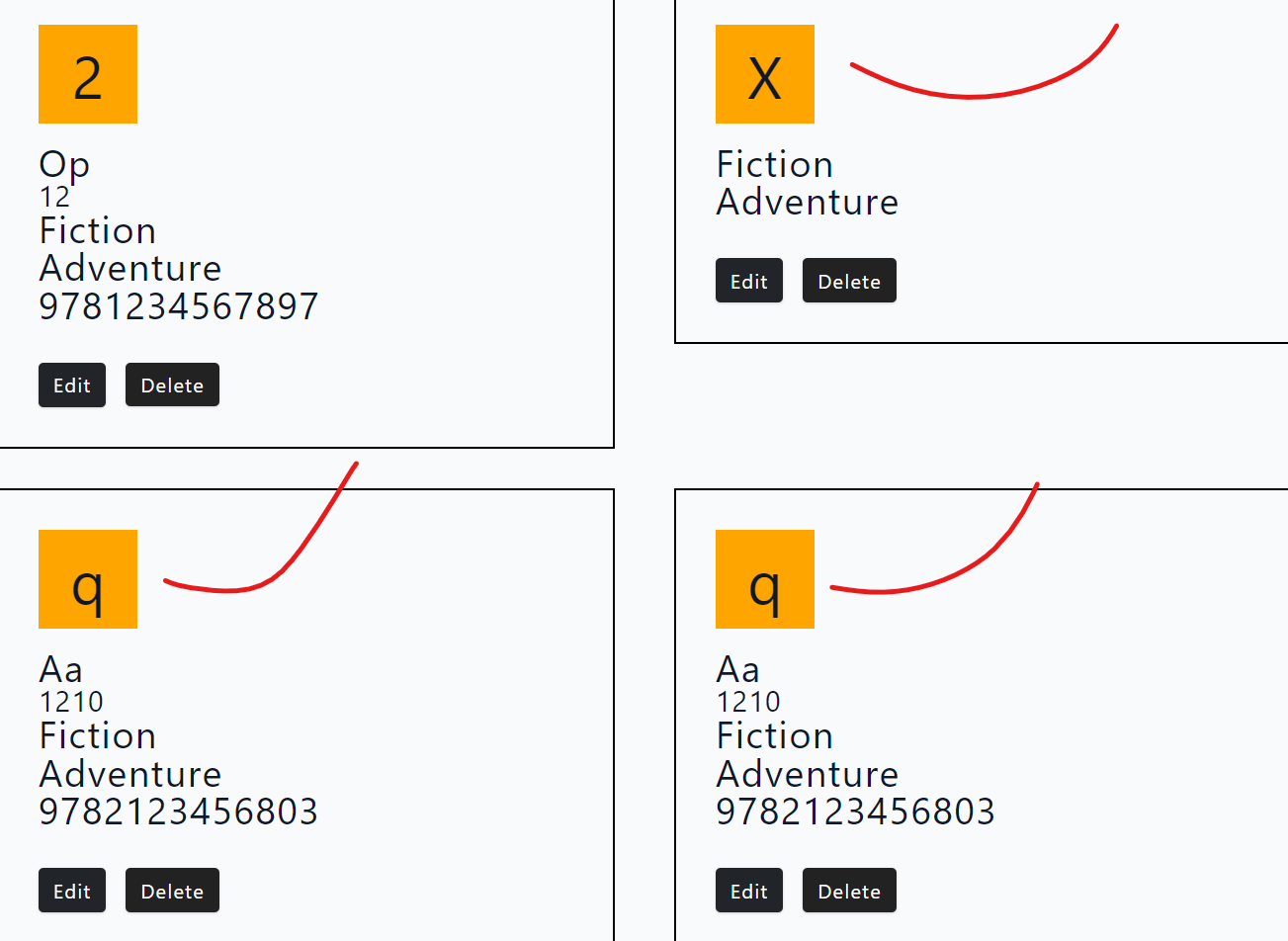Image resolution: width=1288 pixels, height=941 pixels.
Task: Select the "q" avatar in the bottom-right card
Action: pyautogui.click(x=764, y=579)
